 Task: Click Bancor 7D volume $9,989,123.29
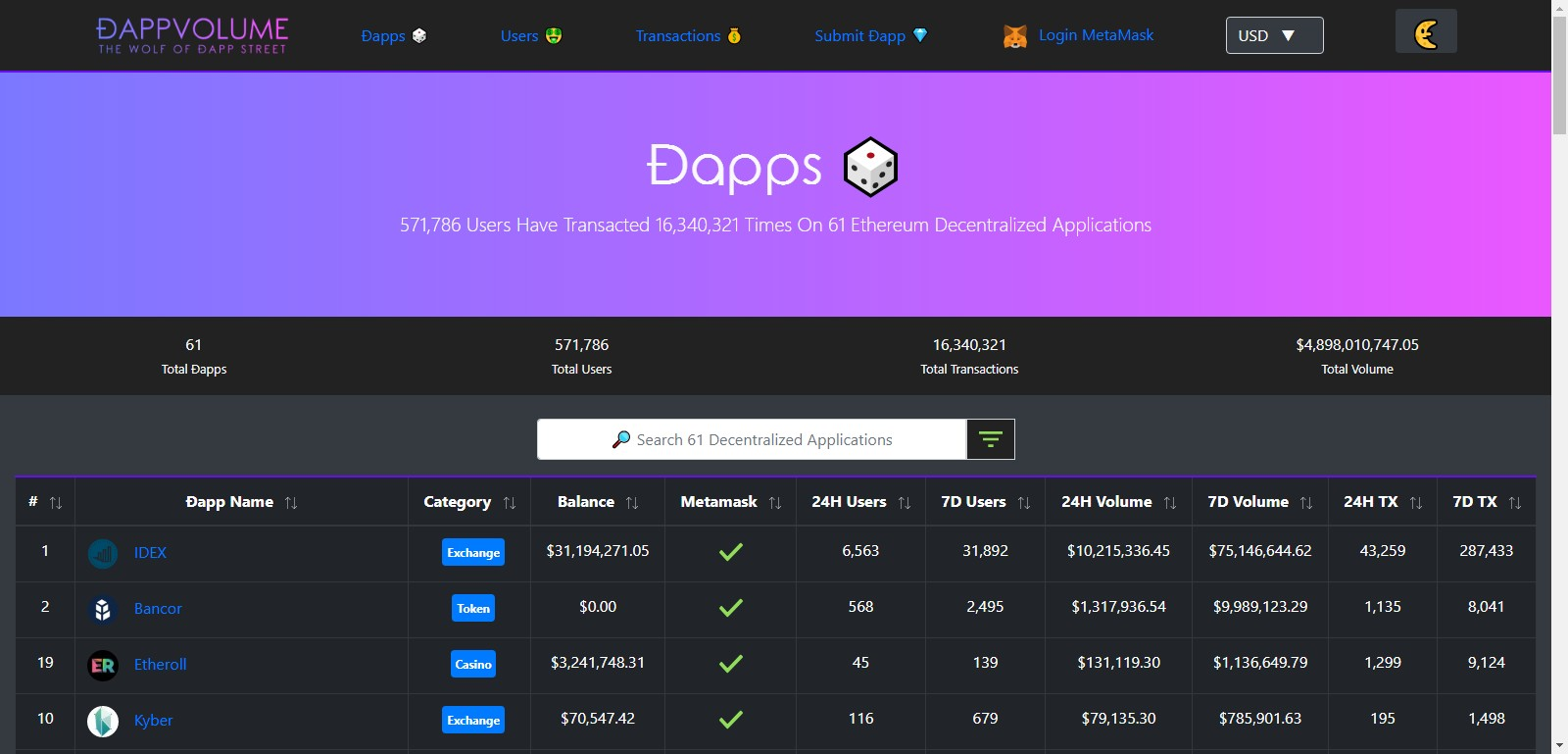click(1260, 607)
